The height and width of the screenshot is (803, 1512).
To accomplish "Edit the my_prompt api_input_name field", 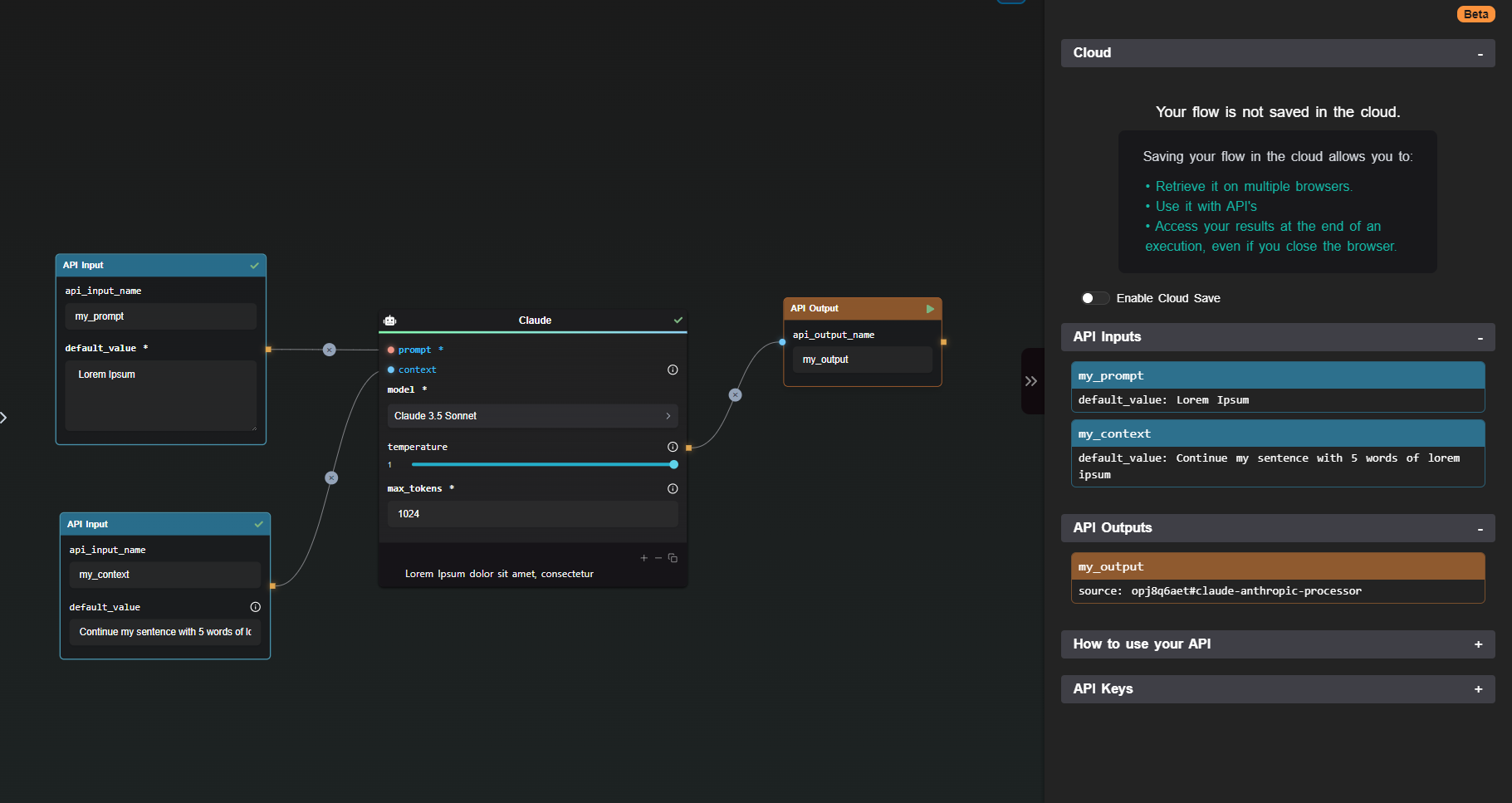I will point(160,316).
